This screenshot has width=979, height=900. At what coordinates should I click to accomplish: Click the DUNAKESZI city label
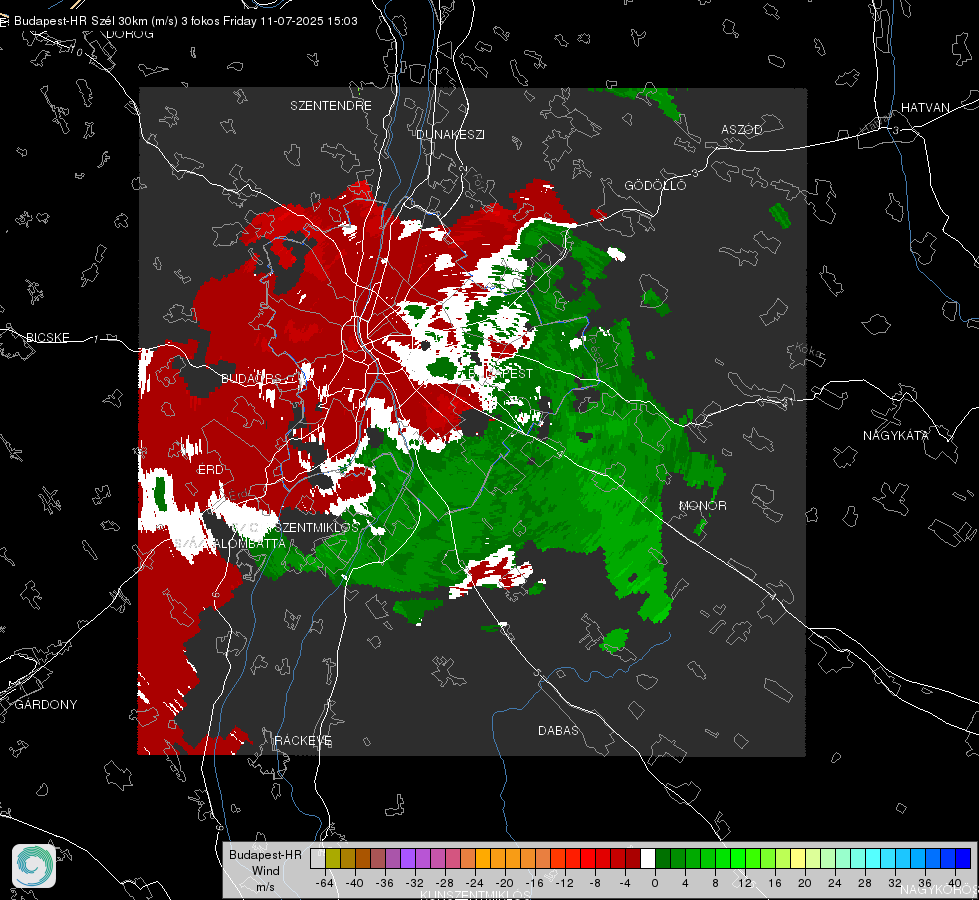click(450, 134)
